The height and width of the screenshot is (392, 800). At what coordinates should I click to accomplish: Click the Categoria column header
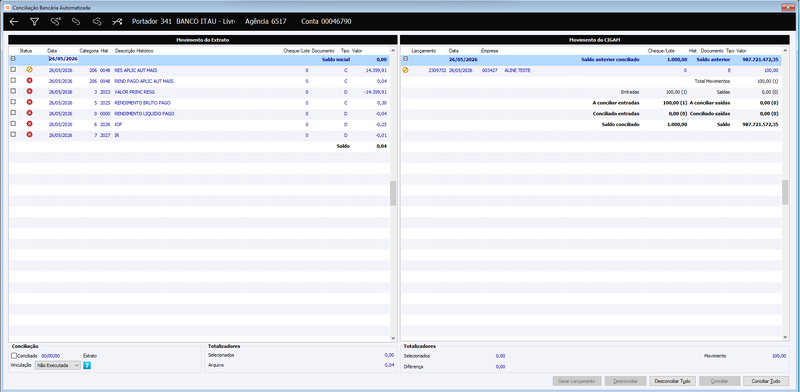coord(89,51)
